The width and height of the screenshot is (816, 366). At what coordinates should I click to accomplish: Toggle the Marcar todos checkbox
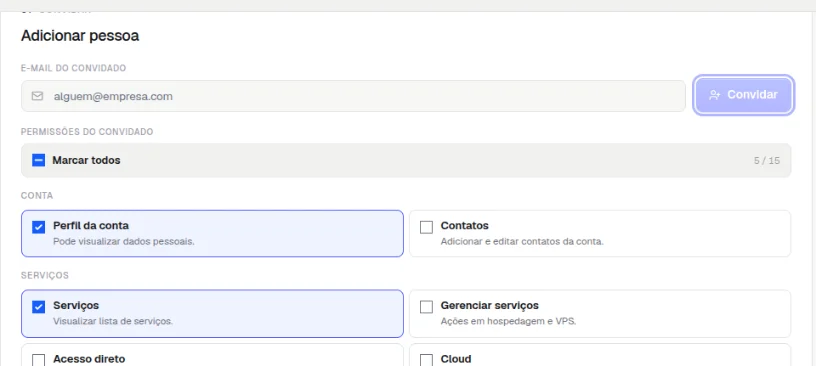pos(39,160)
